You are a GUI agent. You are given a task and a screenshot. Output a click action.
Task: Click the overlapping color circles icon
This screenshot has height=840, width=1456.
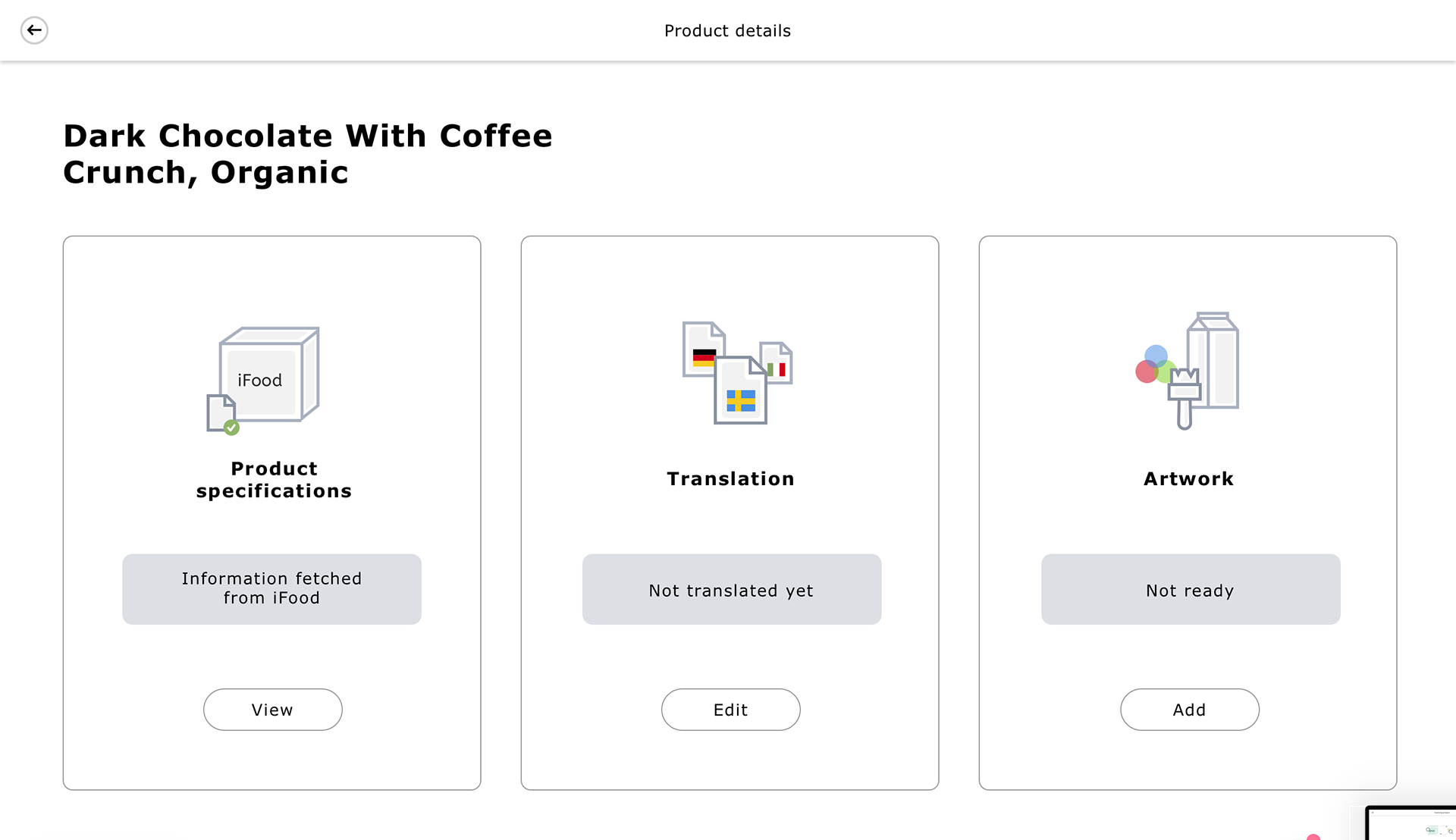point(1155,365)
